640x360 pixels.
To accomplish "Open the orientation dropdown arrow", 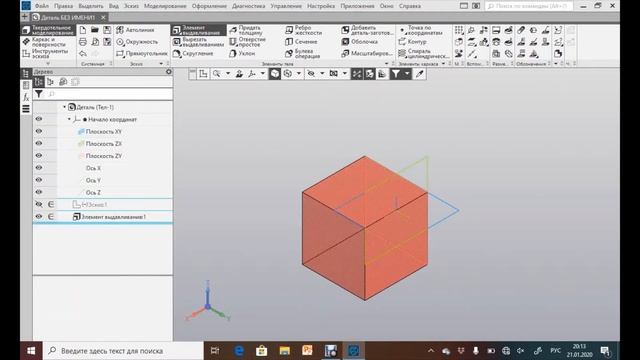I will coord(263,74).
